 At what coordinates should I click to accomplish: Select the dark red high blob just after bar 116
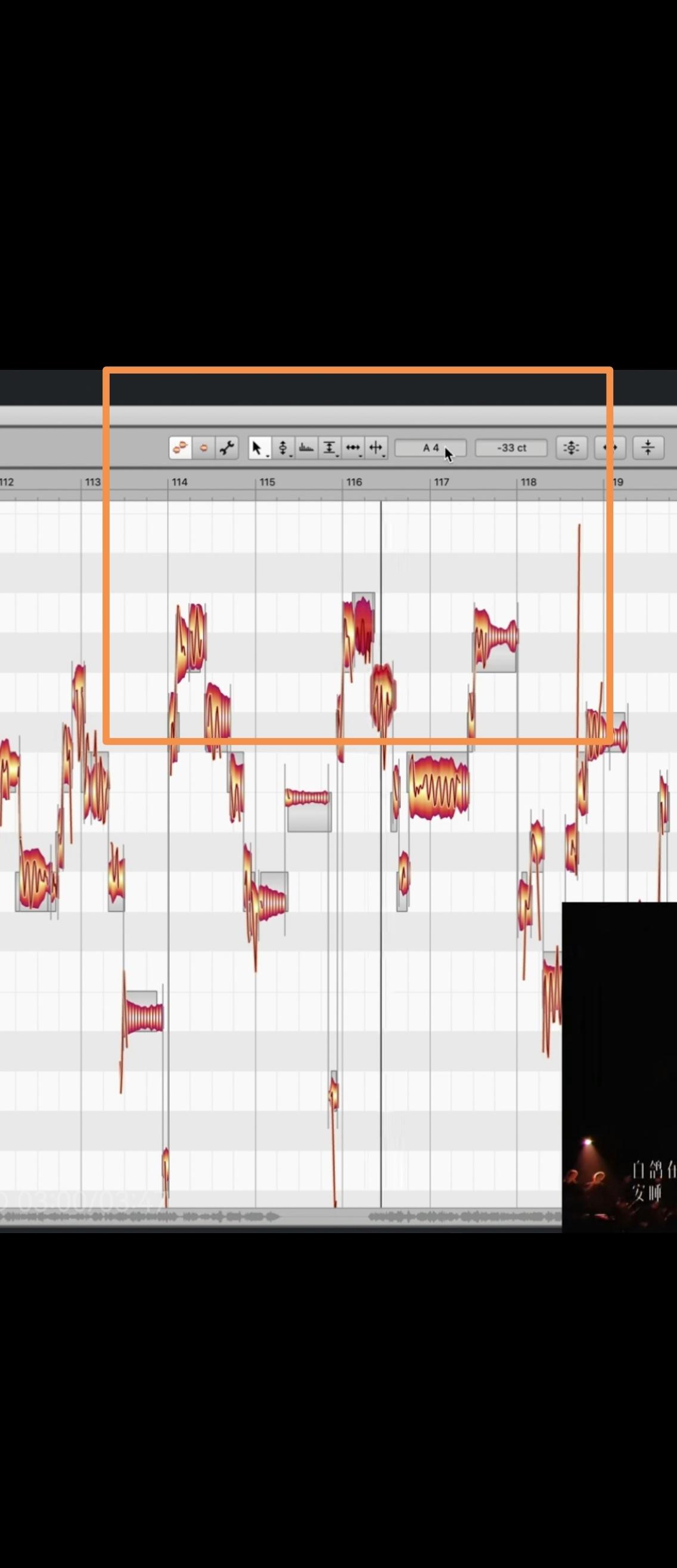pyautogui.click(x=363, y=628)
